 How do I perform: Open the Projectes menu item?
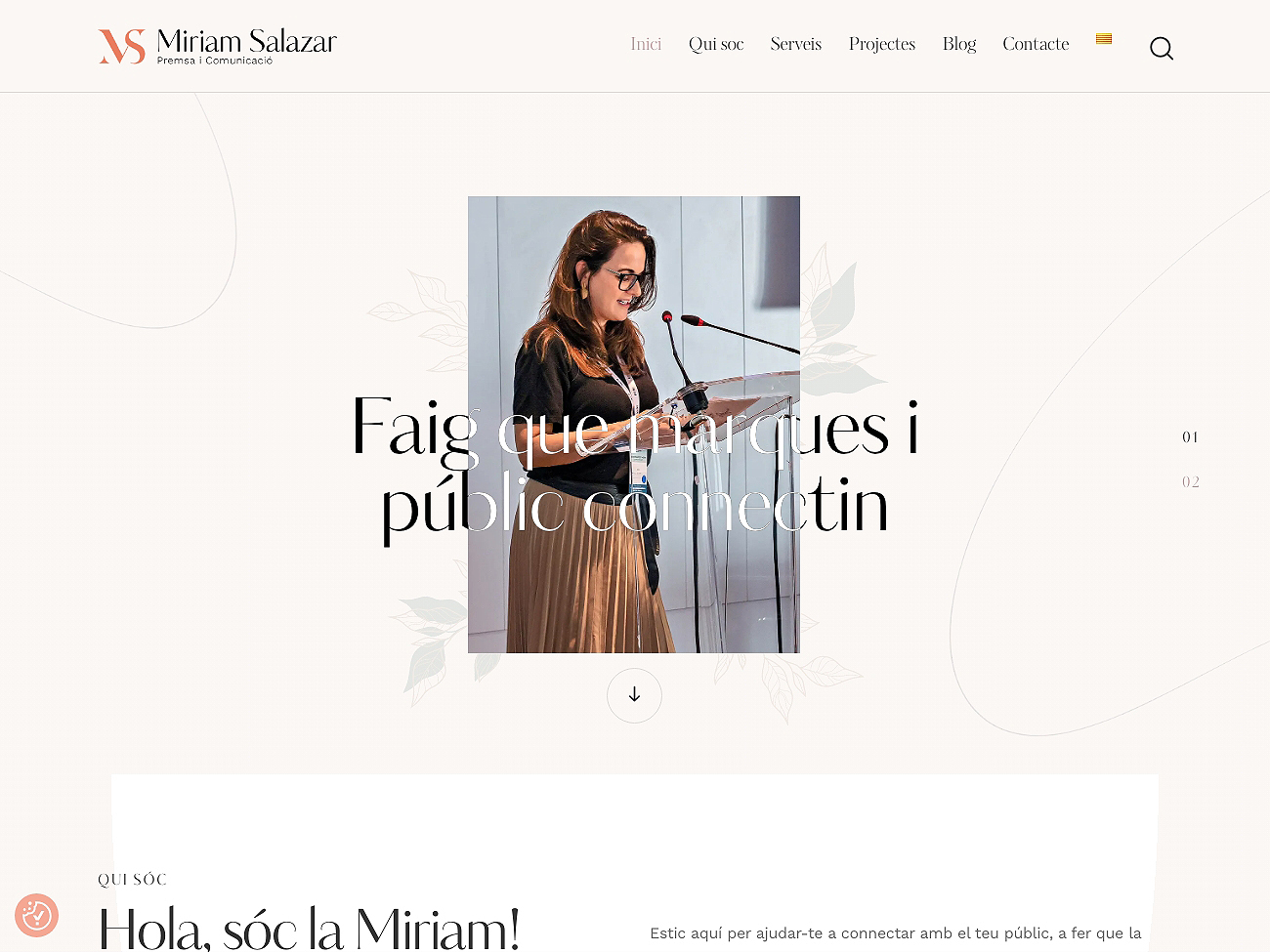coord(882,44)
